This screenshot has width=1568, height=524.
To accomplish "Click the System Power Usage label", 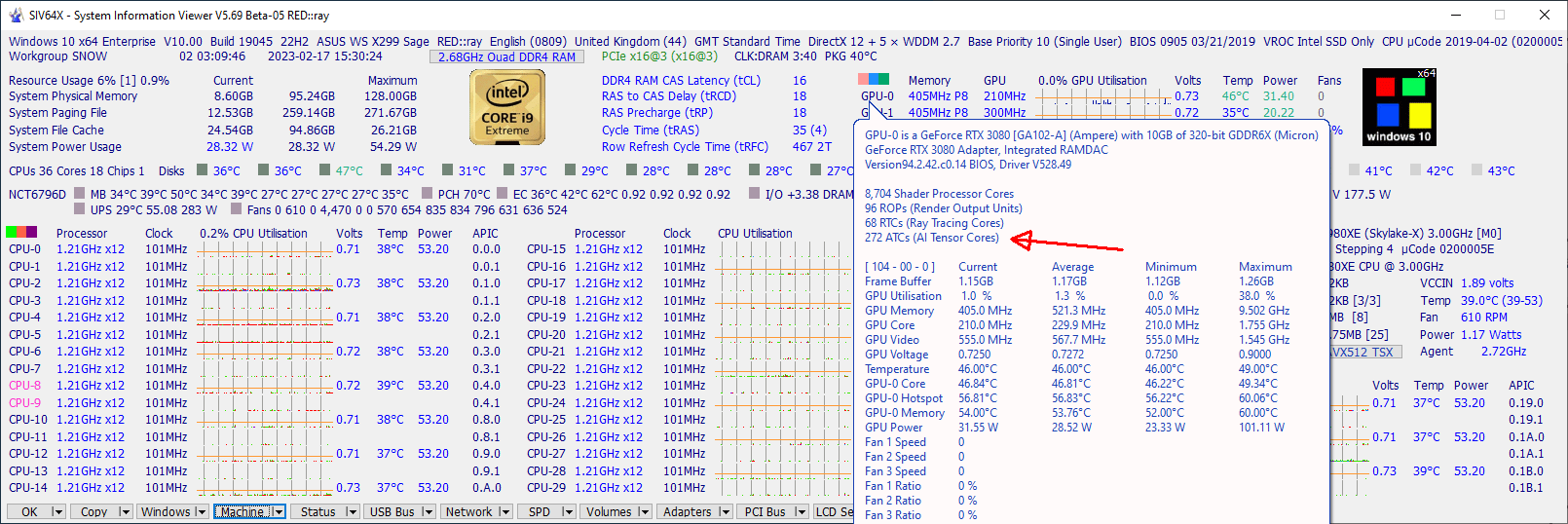I will (65, 147).
